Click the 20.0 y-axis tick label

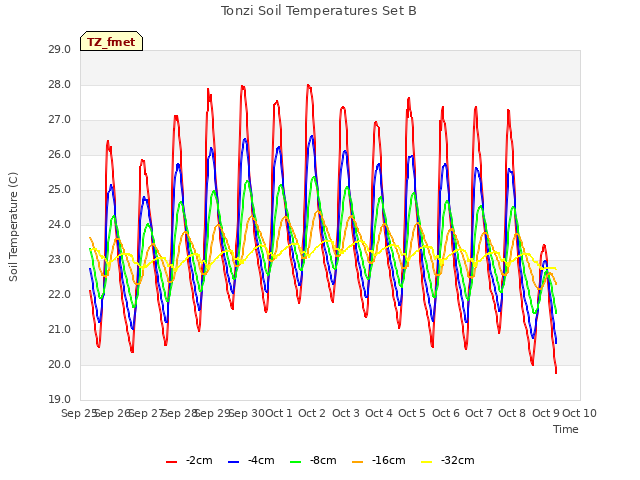pyautogui.click(x=60, y=364)
